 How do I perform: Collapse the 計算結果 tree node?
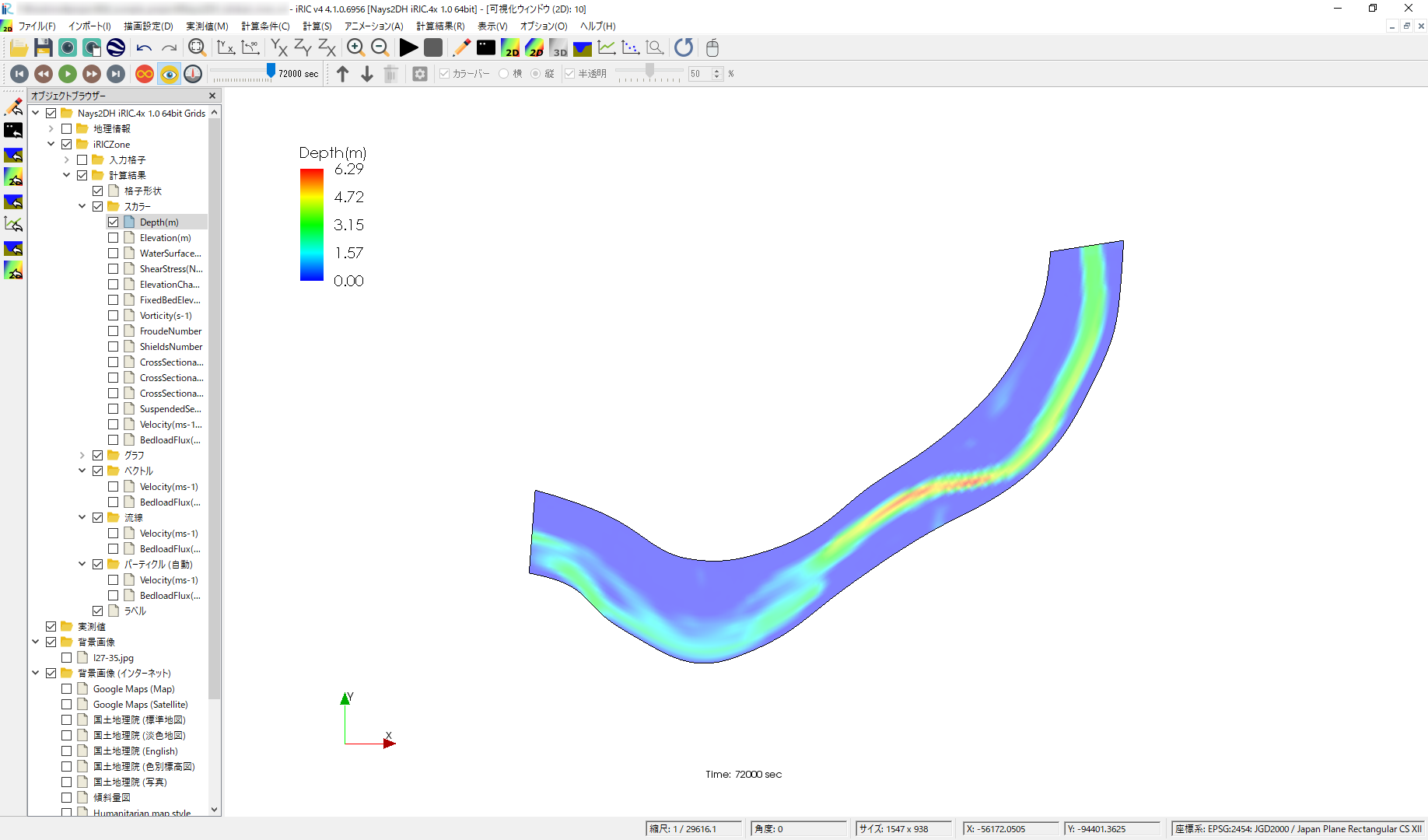pyautogui.click(x=67, y=176)
